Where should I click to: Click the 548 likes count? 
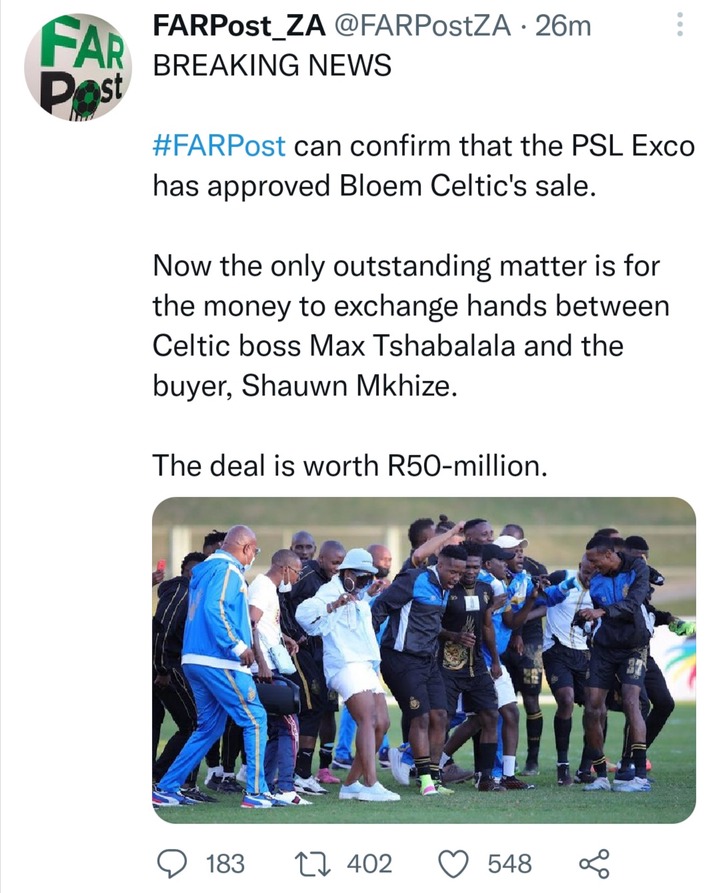point(510,863)
